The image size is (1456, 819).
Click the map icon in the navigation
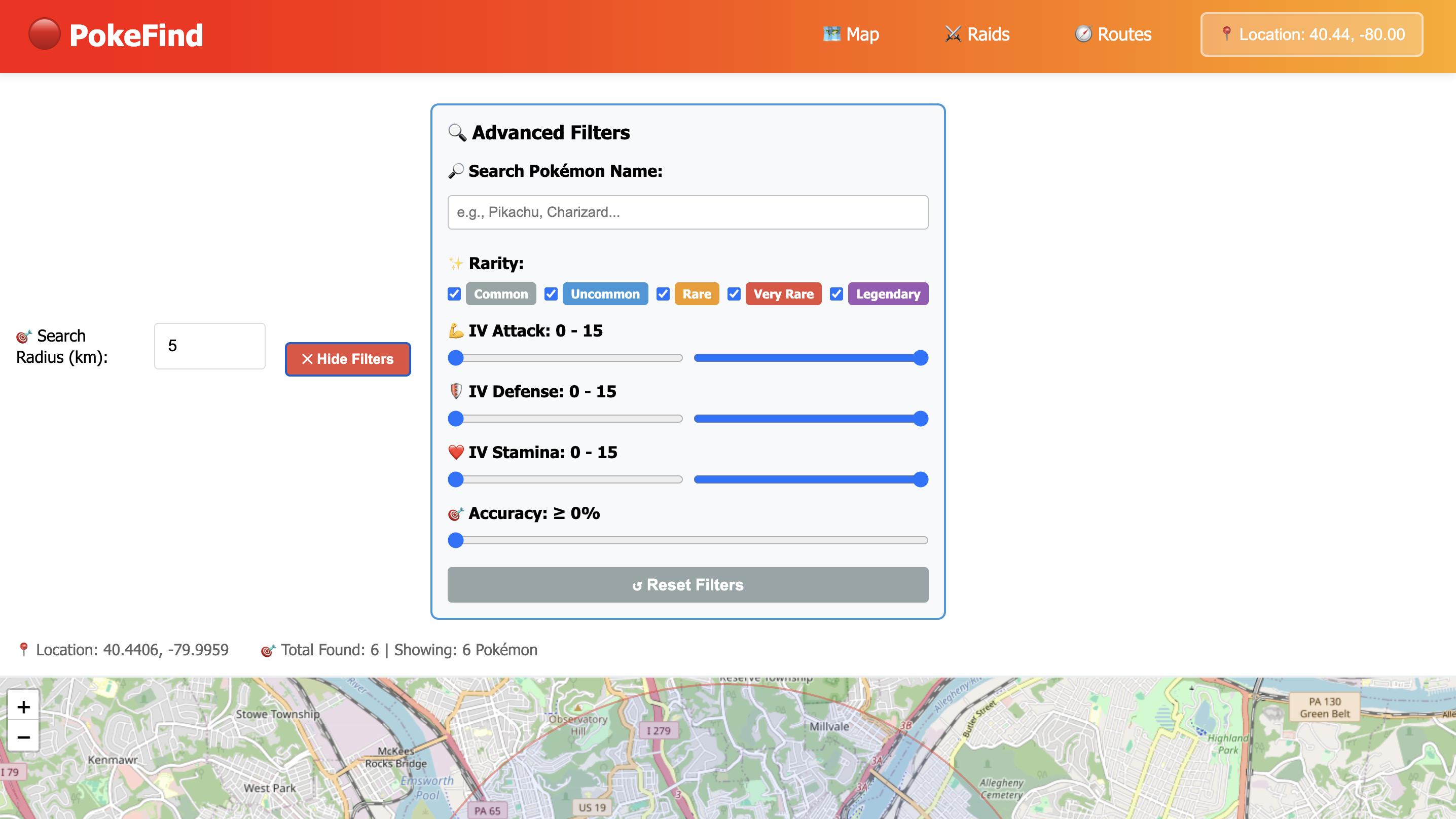click(831, 34)
